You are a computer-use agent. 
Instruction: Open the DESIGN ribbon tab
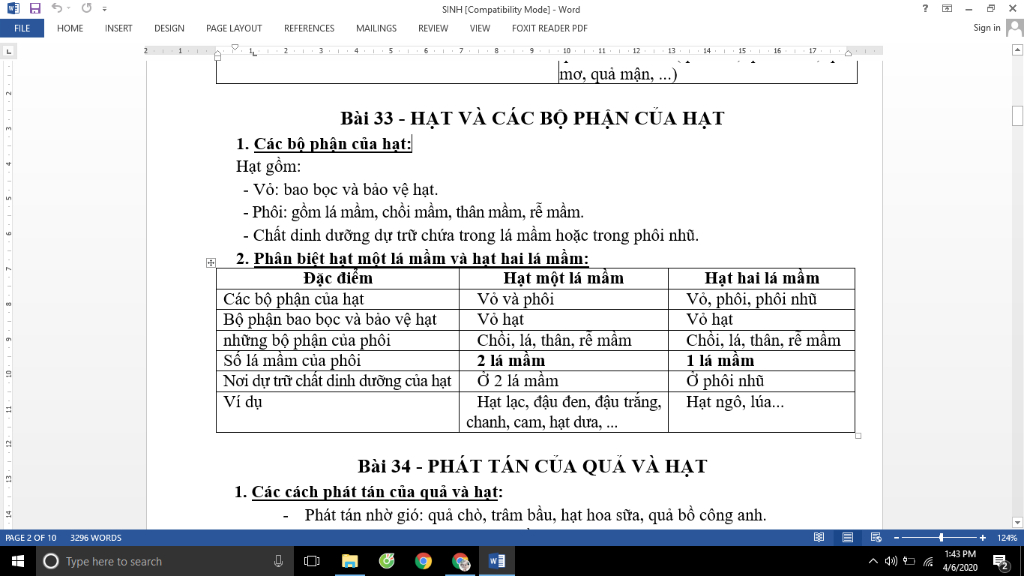(x=169, y=28)
